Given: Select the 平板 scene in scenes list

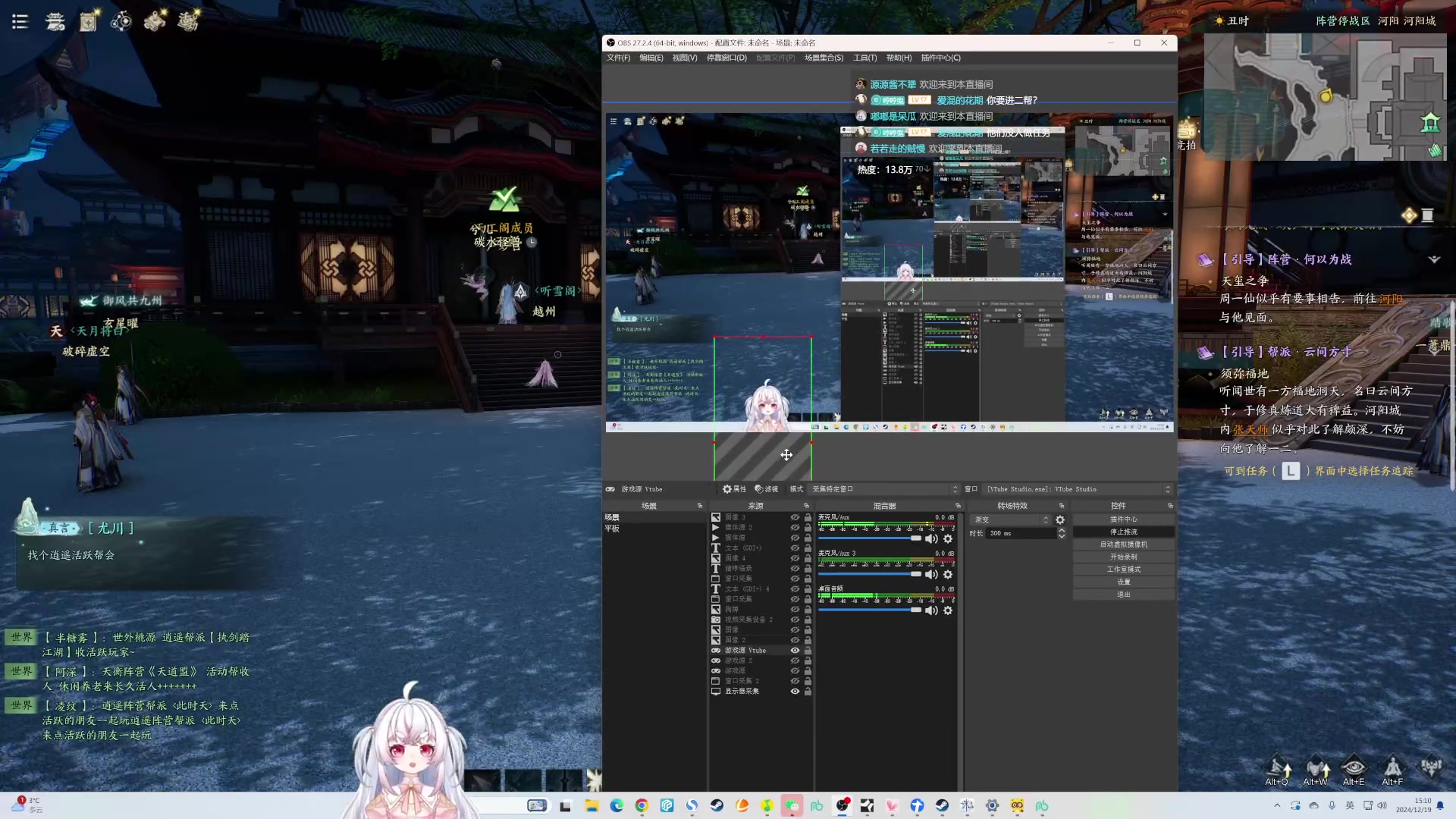Looking at the screenshot, I should click(x=654, y=529).
